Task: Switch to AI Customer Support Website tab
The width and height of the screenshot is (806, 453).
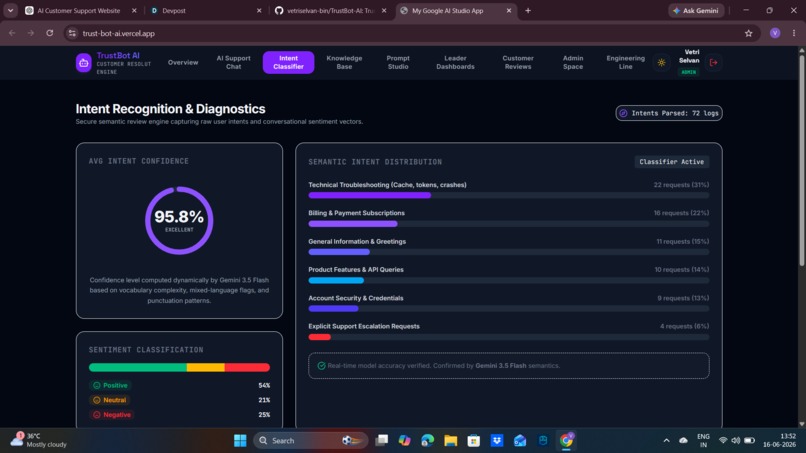Action: (79, 10)
